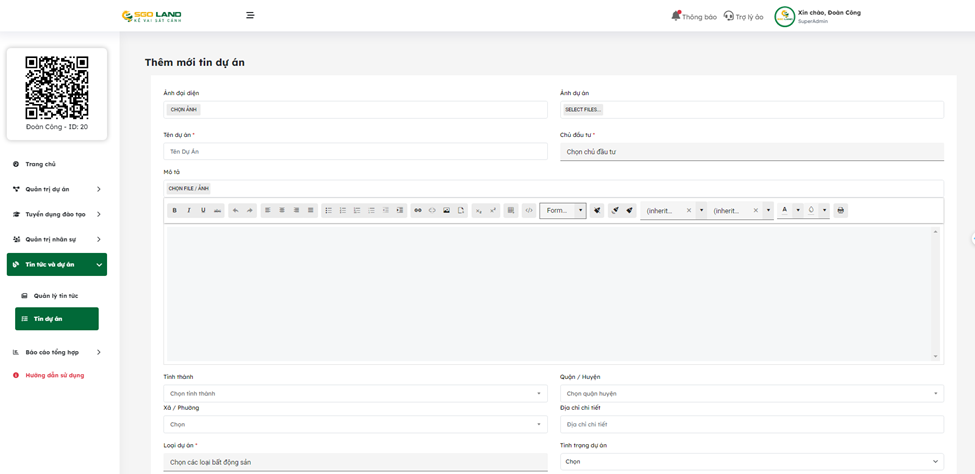The image size is (975, 474).
Task: Toggle strikethrough formatting in editor toolbar
Action: pos(218,211)
